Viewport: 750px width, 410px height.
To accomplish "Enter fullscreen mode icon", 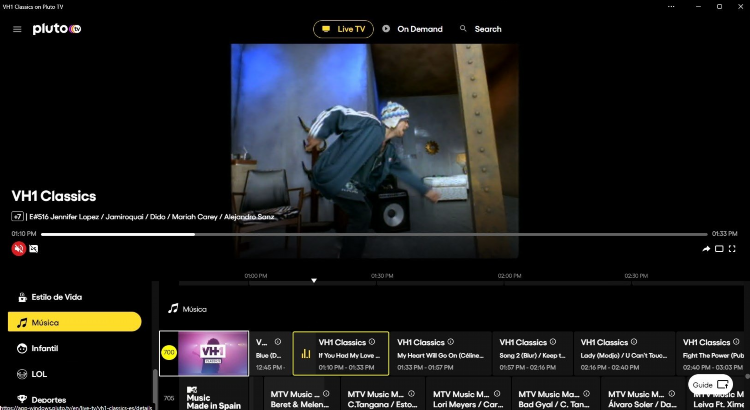I will tap(732, 249).
